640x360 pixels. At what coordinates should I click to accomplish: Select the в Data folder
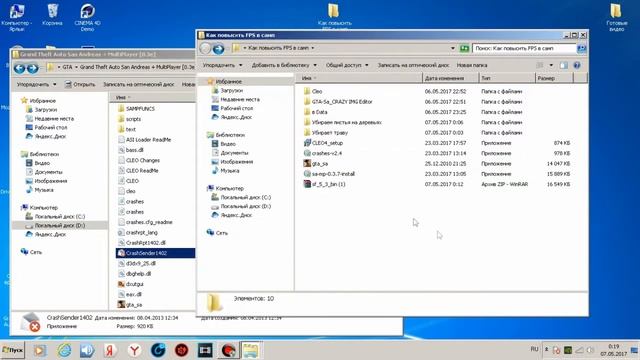point(316,112)
